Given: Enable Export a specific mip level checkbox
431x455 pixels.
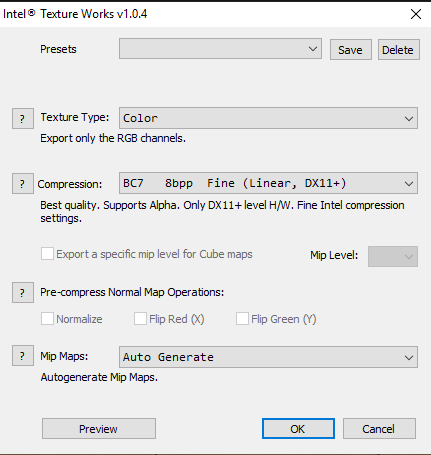Looking at the screenshot, I should [x=47, y=254].
